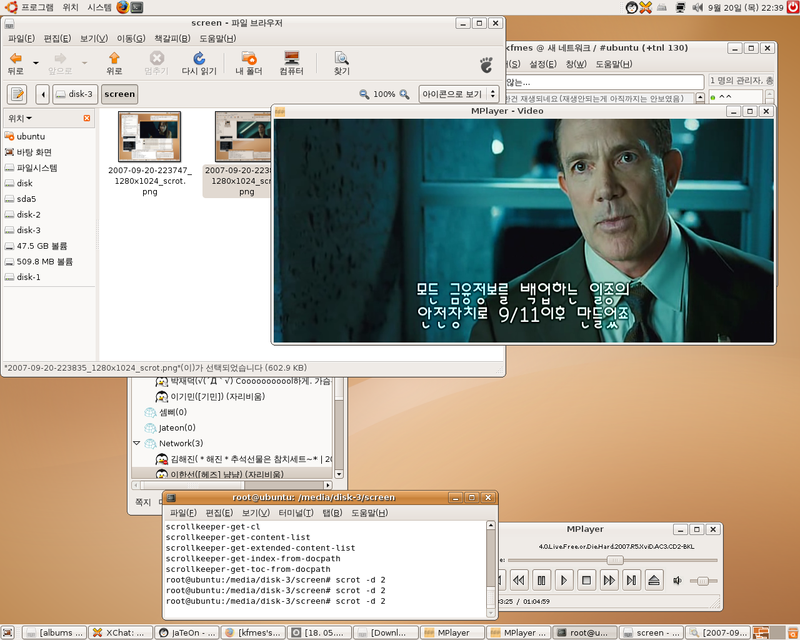
Task: Open the 위치 sidebar selector dropdown
Action: [20, 118]
